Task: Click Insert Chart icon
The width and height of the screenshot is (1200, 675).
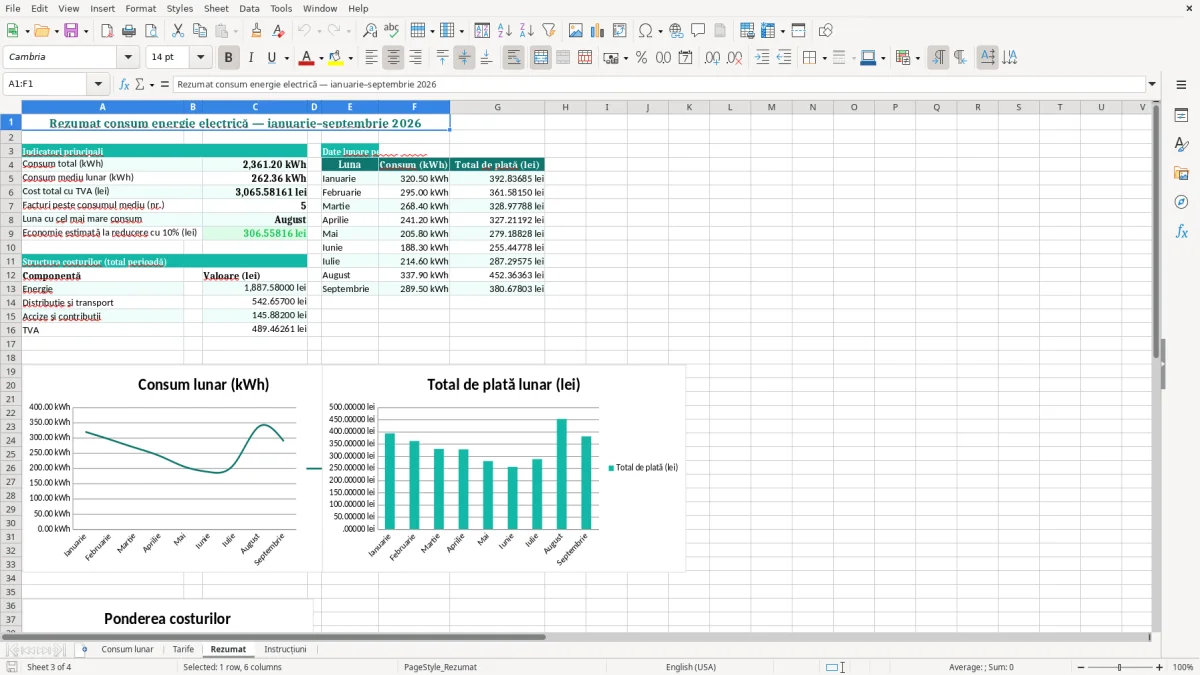Action: coord(598,31)
